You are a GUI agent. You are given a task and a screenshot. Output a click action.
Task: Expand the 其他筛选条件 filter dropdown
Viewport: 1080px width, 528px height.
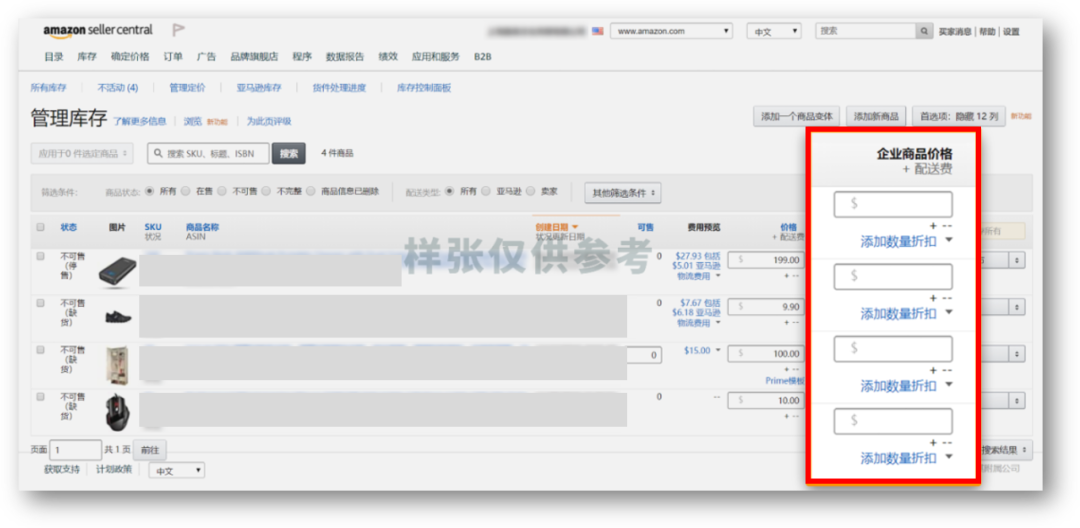click(x=622, y=192)
